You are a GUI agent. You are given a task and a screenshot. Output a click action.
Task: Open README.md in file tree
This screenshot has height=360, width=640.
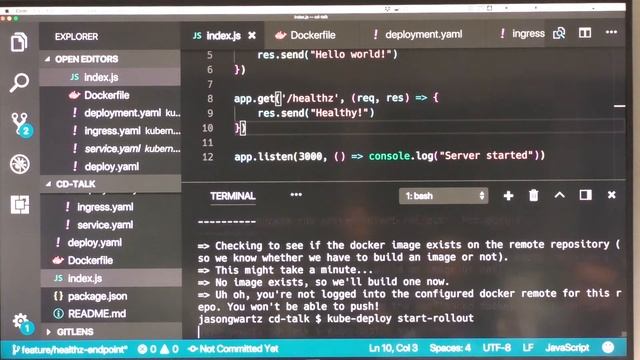(110, 314)
